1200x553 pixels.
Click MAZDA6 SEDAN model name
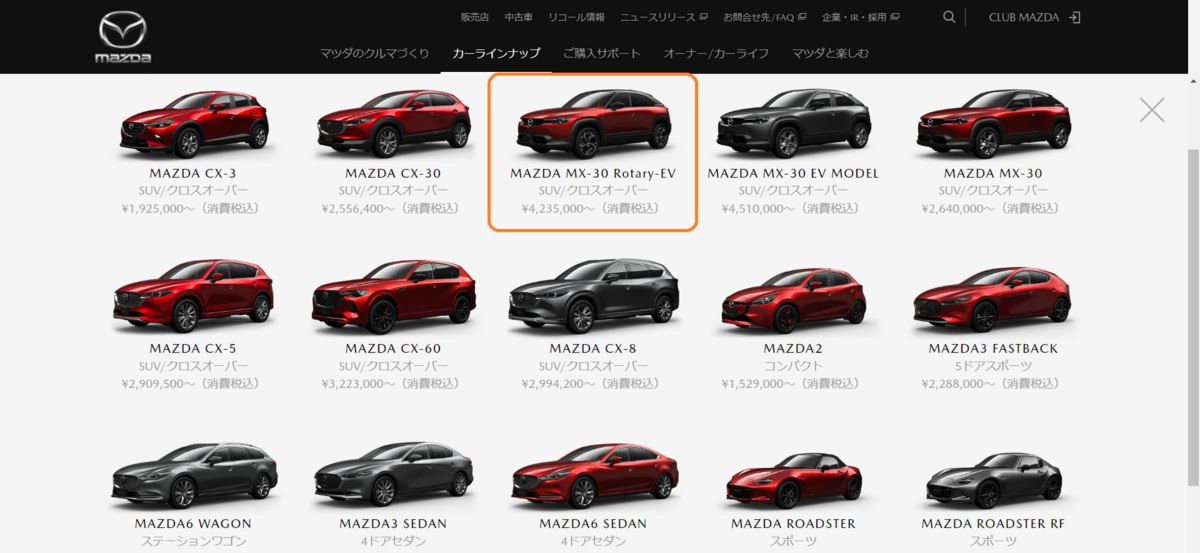point(593,523)
